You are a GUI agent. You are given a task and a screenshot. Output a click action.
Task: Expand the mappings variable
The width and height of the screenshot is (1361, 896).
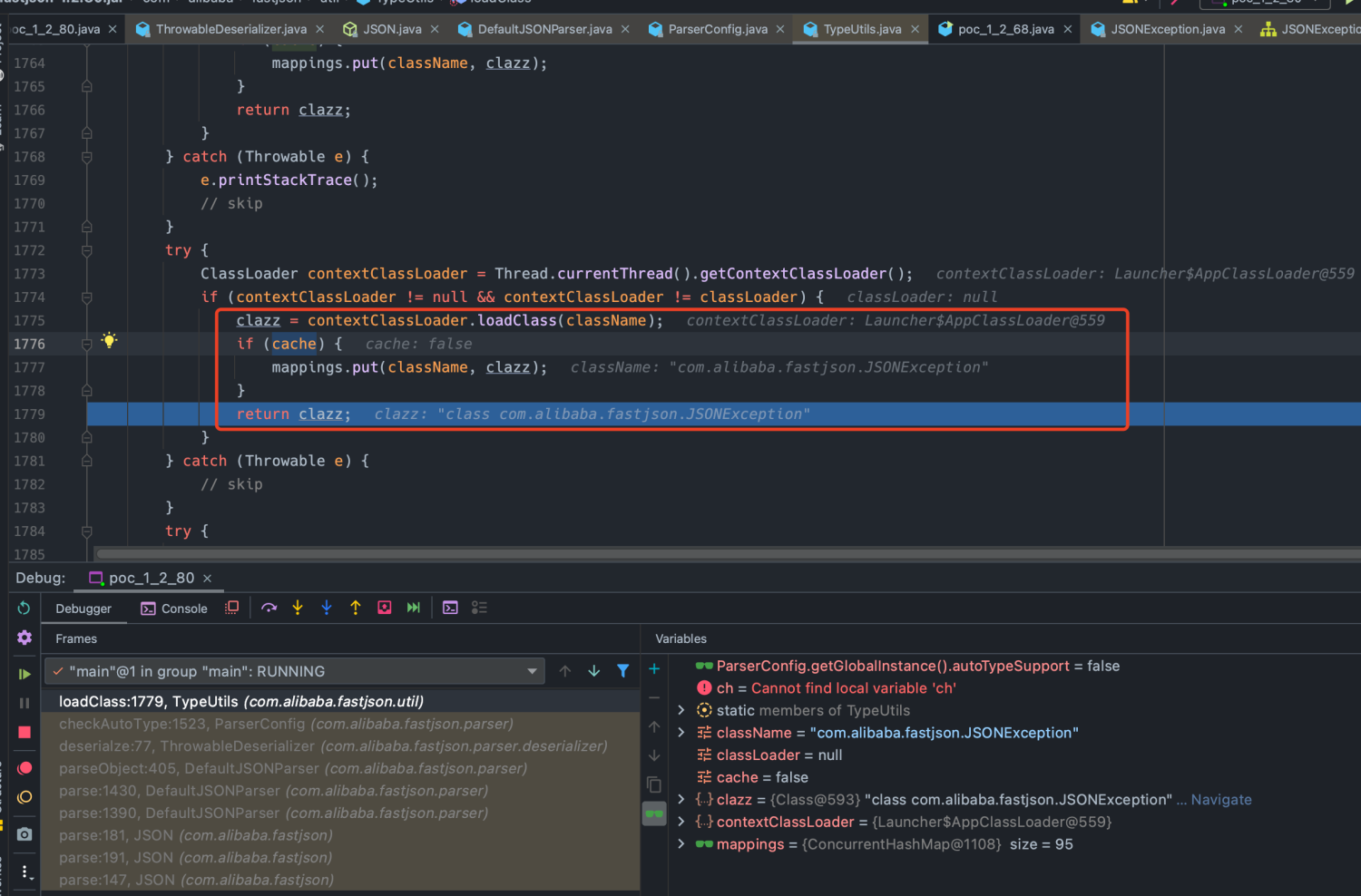[681, 844]
